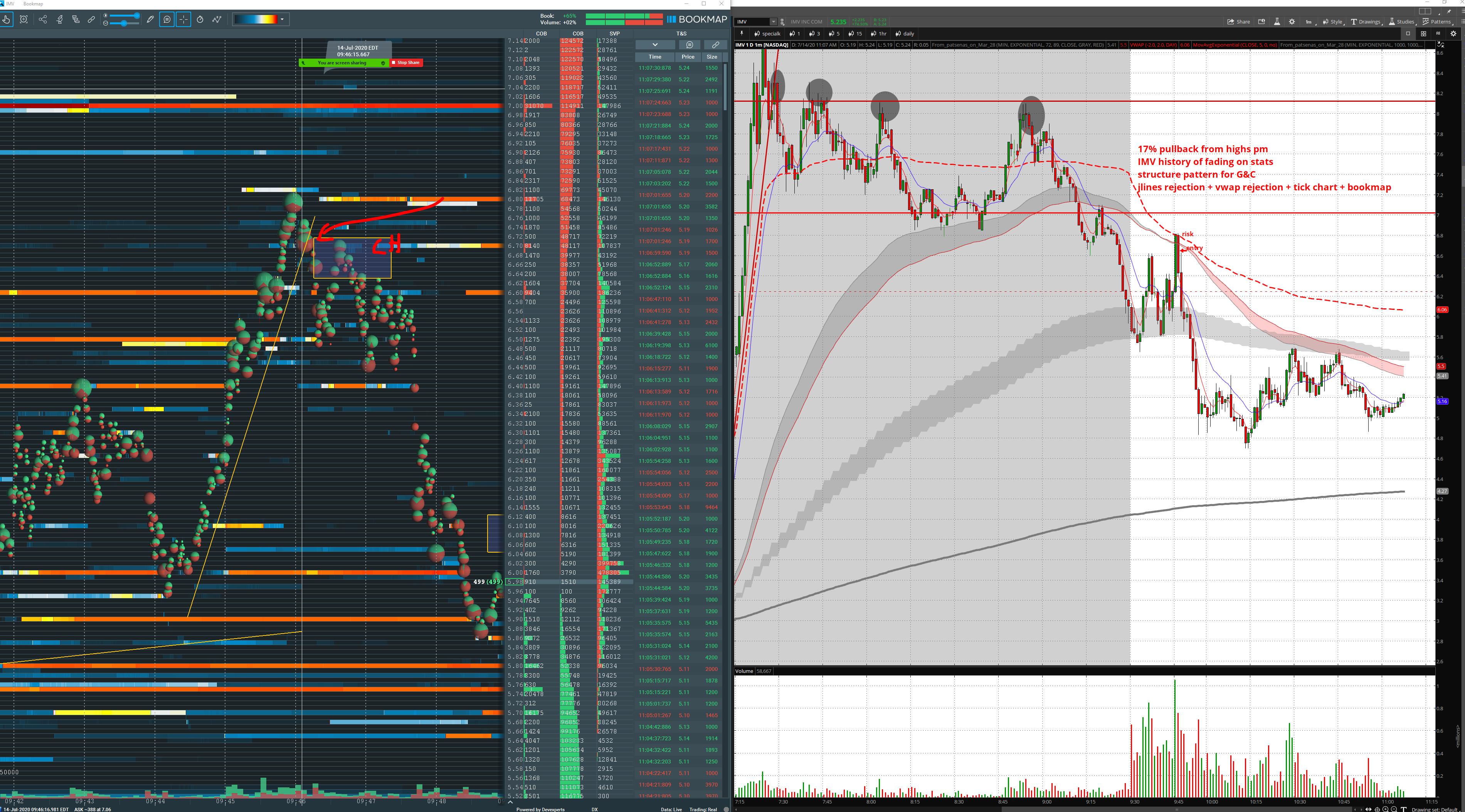Click the line graph indicators icon
This screenshot has width=1465, height=812.
(x=217, y=19)
